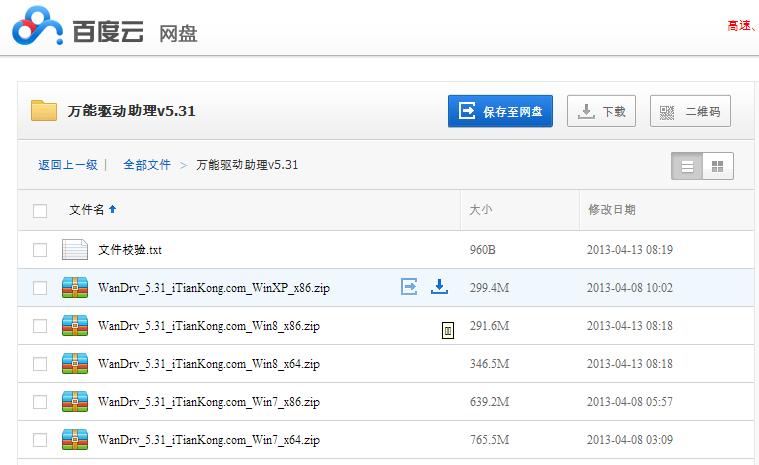The width and height of the screenshot is (759, 465).
Task: Click the folder title 万能驱动助理v5.31
Action: 131,111
